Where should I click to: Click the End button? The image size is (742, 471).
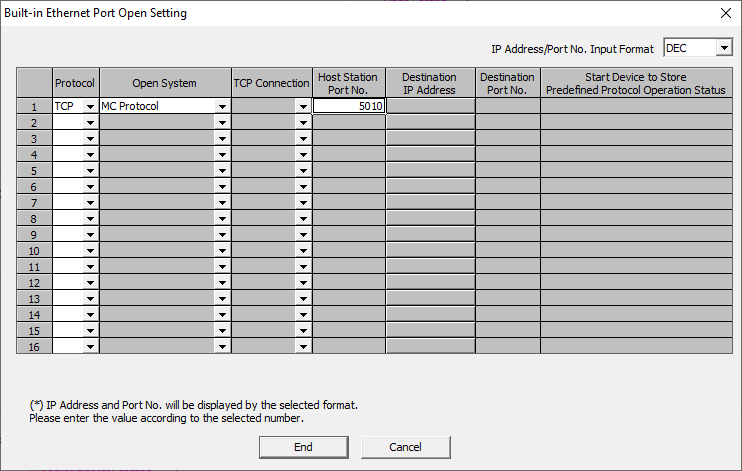[x=303, y=447]
